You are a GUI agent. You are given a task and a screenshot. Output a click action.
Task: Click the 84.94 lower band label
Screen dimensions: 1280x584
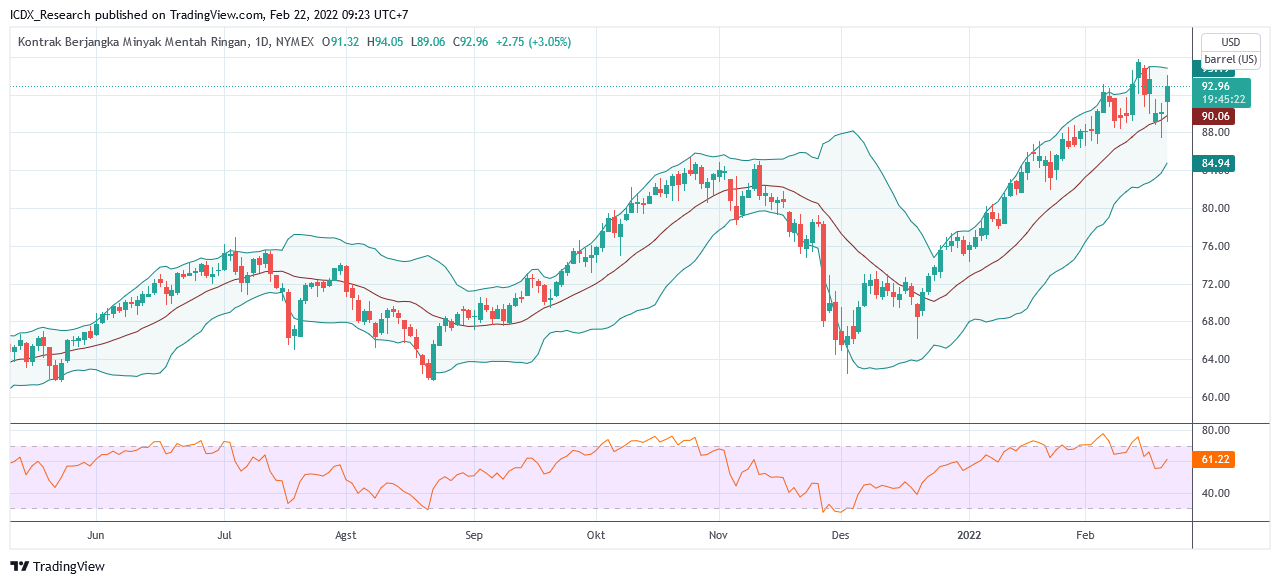[1214, 163]
